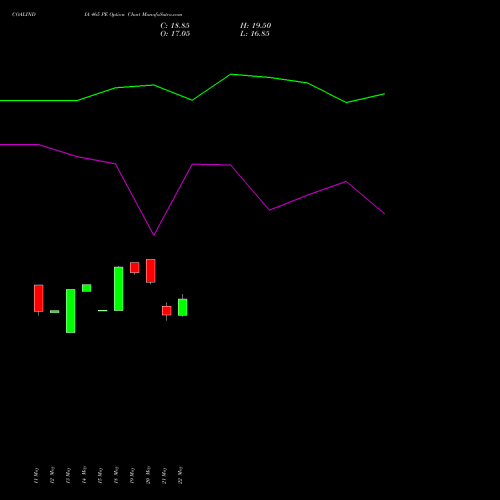Click the flat doji candle on 15 May
The image size is (500, 500).
[103, 311]
